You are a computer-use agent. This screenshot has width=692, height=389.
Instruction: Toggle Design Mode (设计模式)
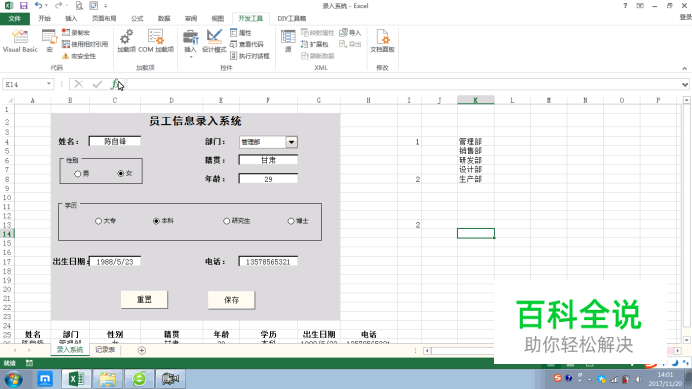pos(214,41)
